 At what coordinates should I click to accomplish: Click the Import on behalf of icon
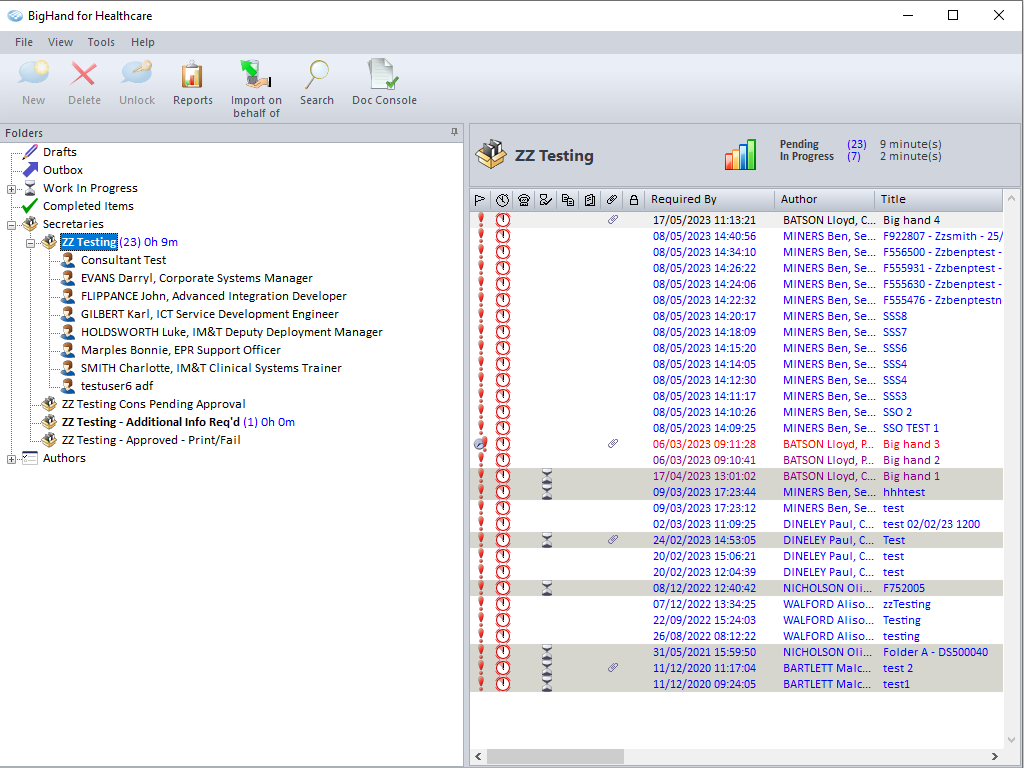point(256,74)
